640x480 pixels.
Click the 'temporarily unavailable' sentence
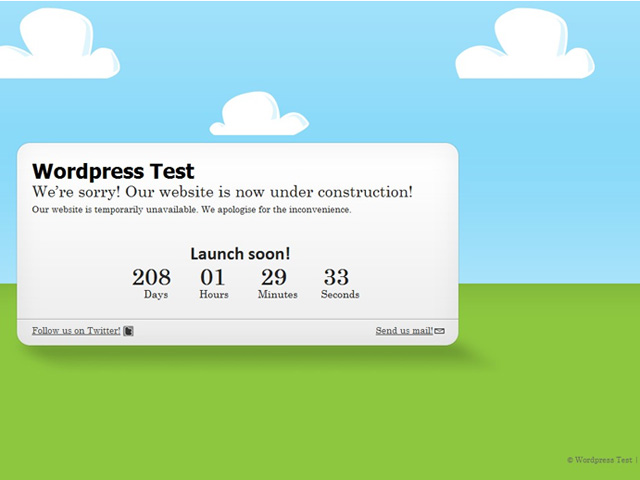[191, 210]
